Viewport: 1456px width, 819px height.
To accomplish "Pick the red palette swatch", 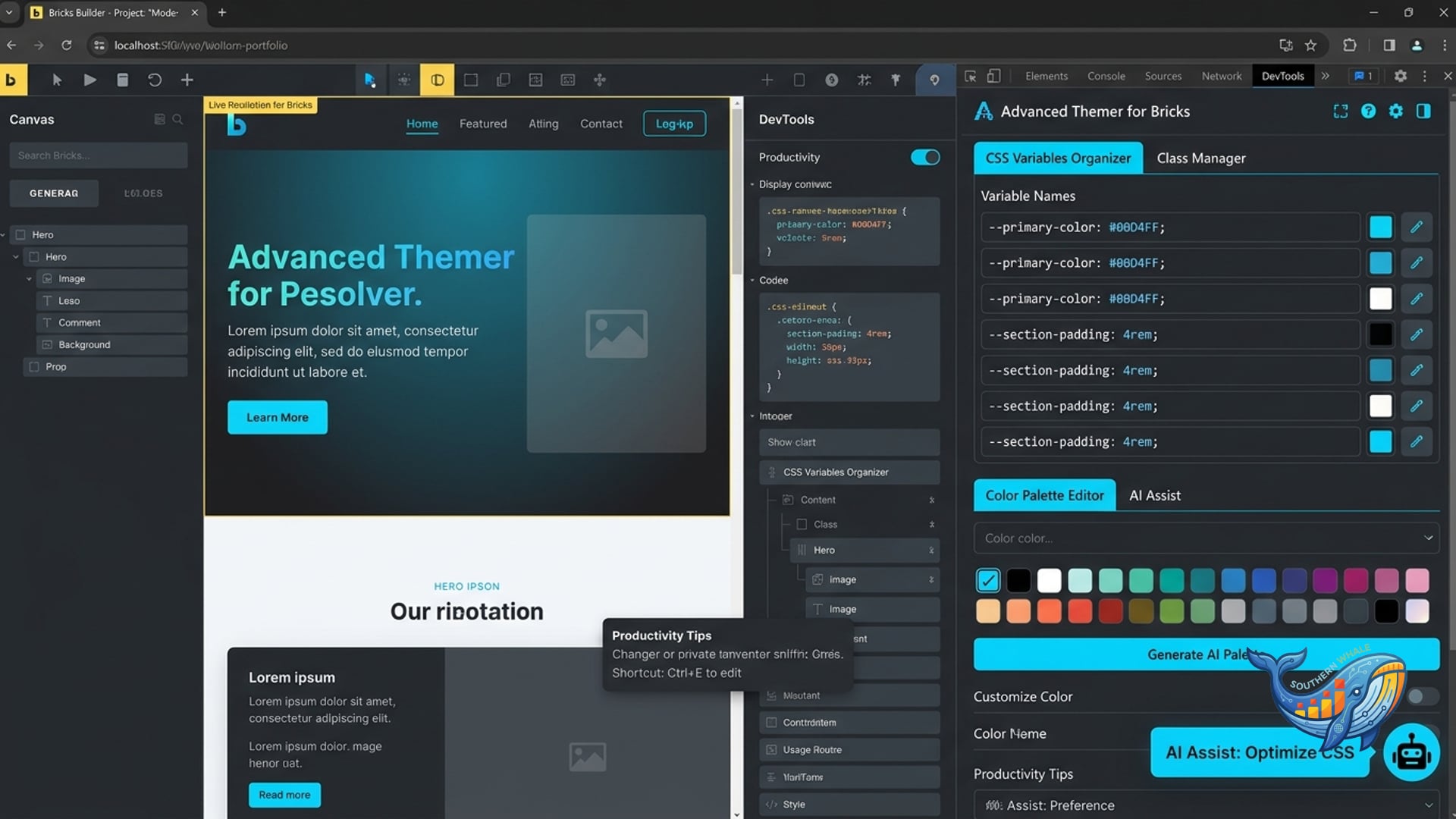I will pyautogui.click(x=1080, y=611).
